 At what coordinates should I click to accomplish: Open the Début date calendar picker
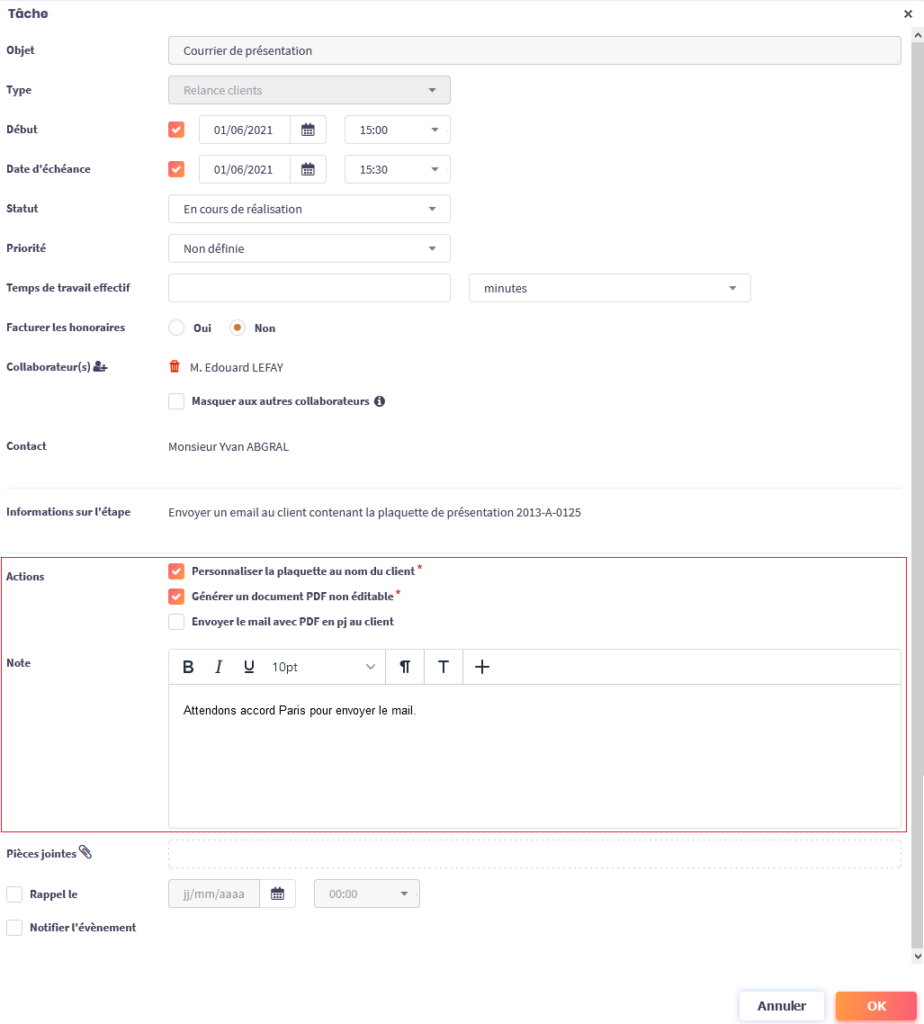pos(308,130)
